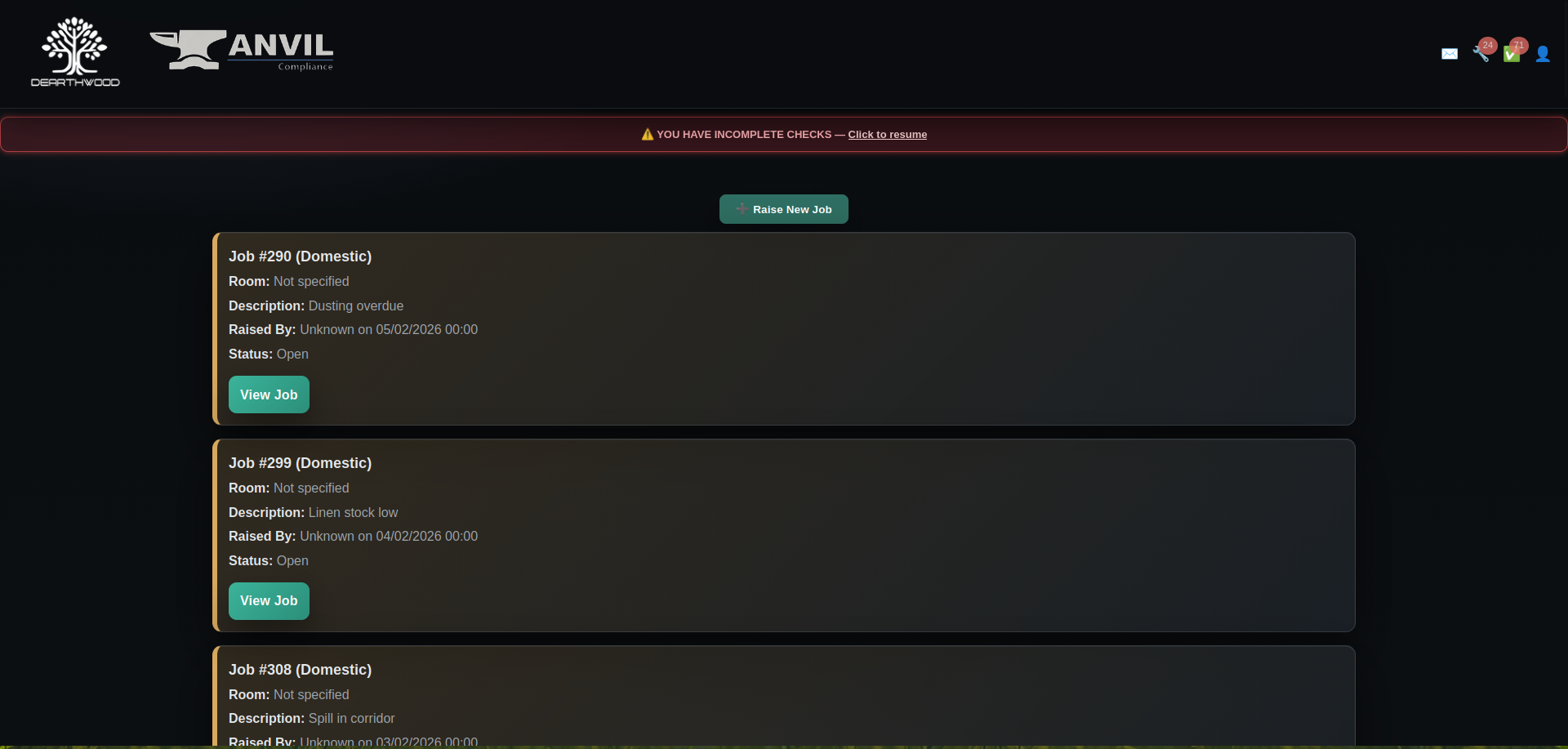This screenshot has height=749, width=1568.
Task: Select the Job #290 (Domestic) heading
Action: click(300, 256)
